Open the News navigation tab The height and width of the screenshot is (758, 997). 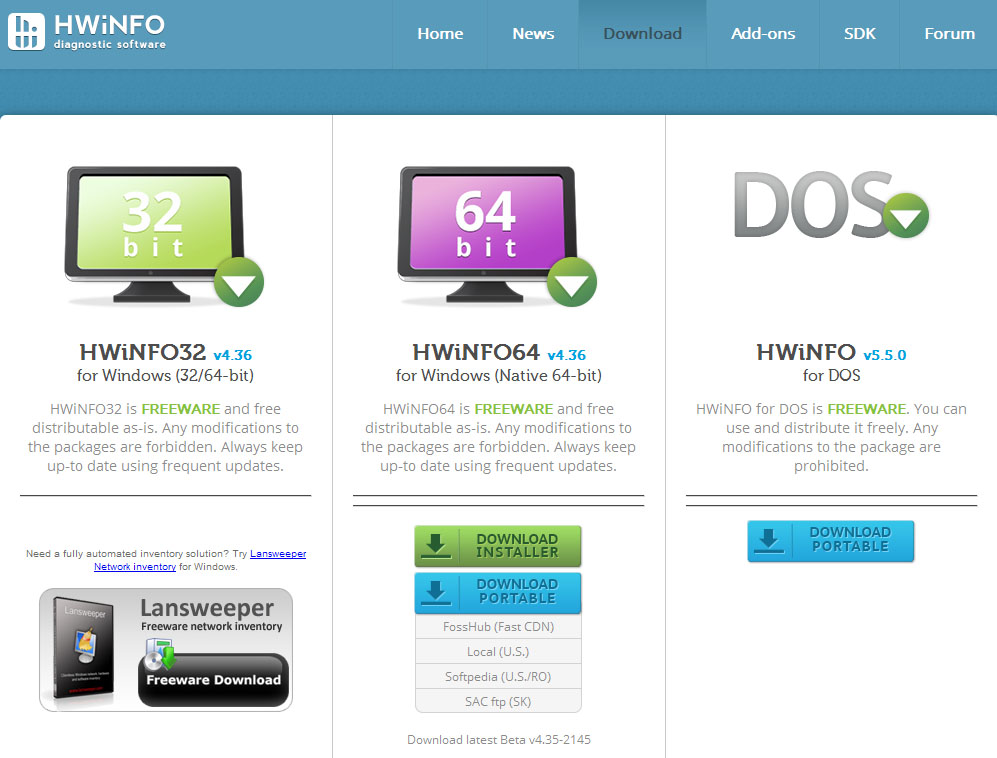click(x=533, y=34)
